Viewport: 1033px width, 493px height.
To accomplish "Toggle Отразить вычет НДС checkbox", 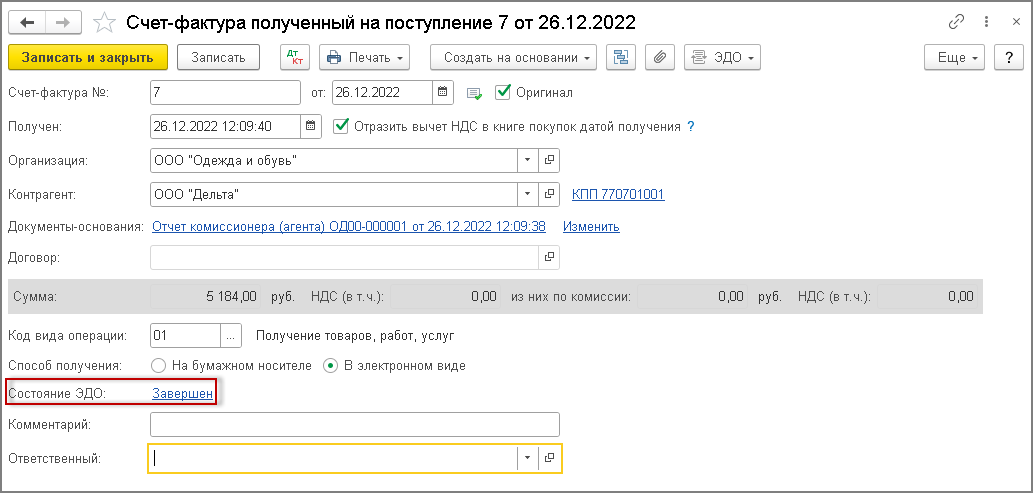I will click(x=342, y=126).
